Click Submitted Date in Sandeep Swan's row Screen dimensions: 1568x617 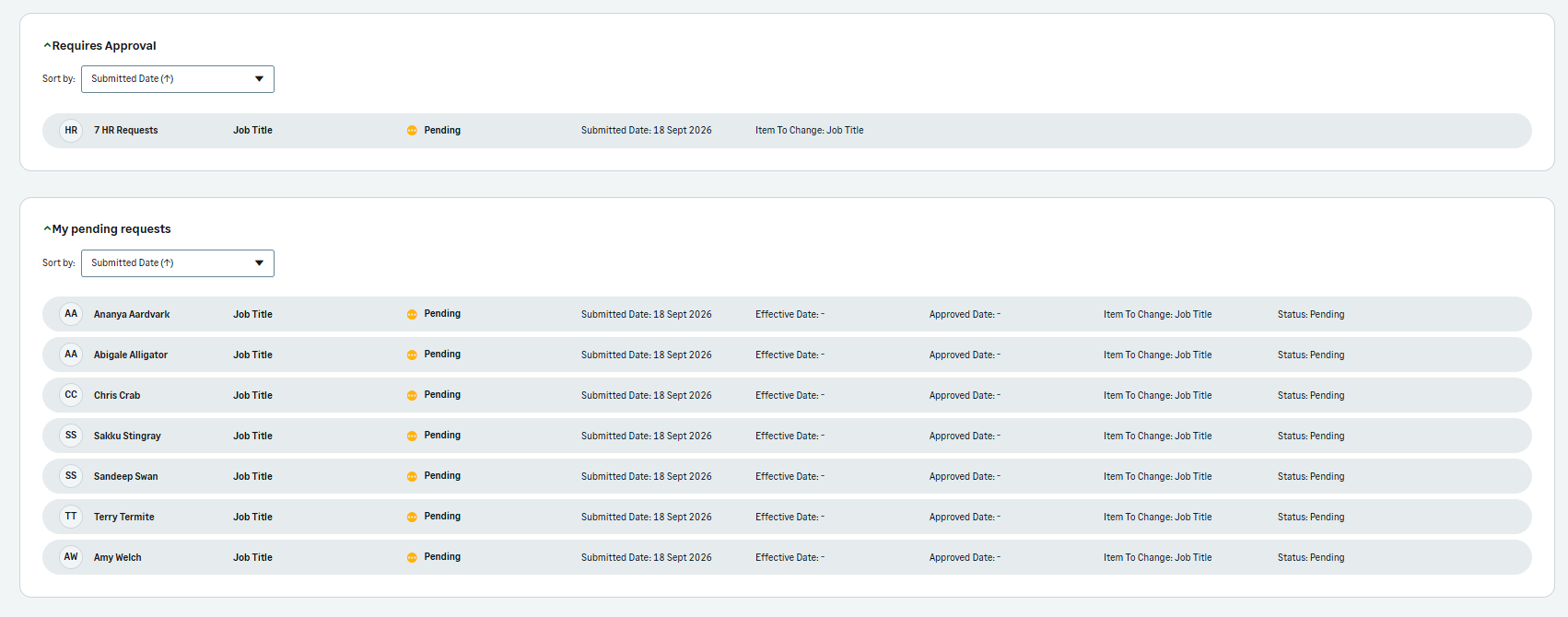pos(647,477)
